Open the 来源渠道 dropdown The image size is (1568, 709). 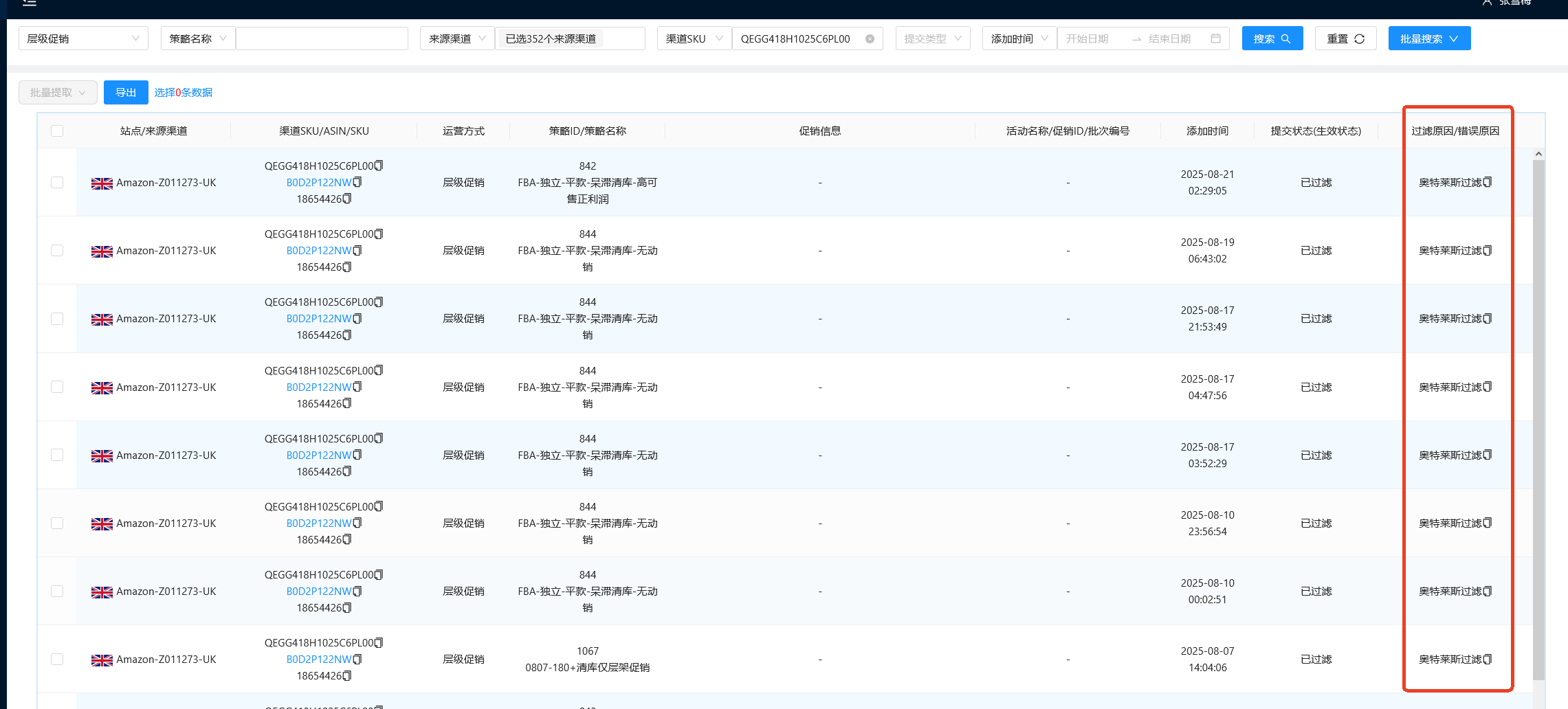[x=457, y=38]
